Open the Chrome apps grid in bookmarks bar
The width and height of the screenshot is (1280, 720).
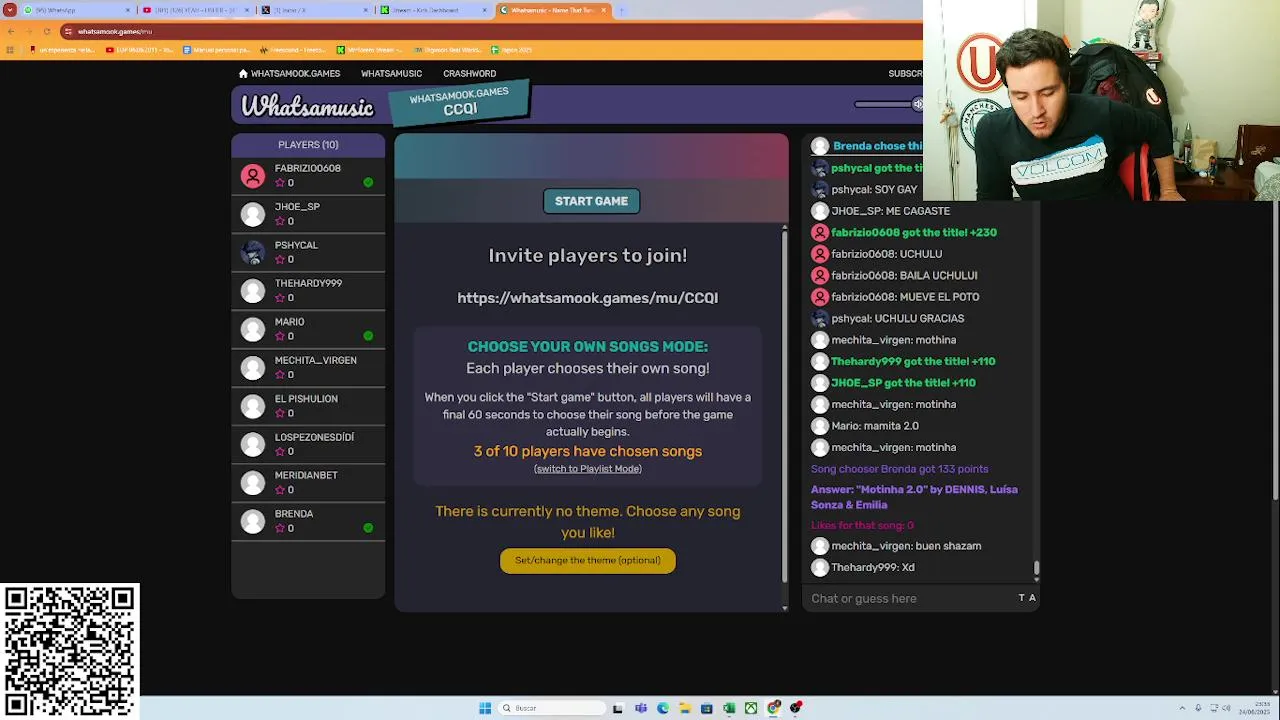tap(10, 50)
